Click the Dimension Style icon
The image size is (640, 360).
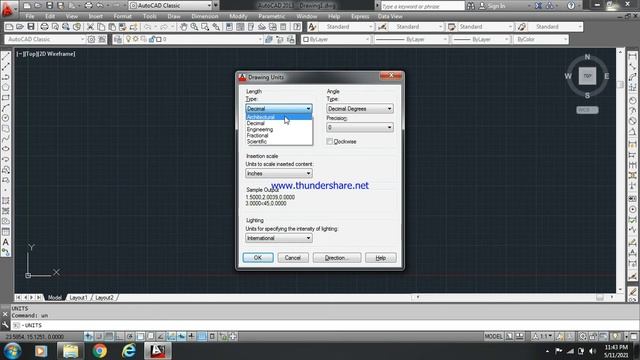[382, 27]
